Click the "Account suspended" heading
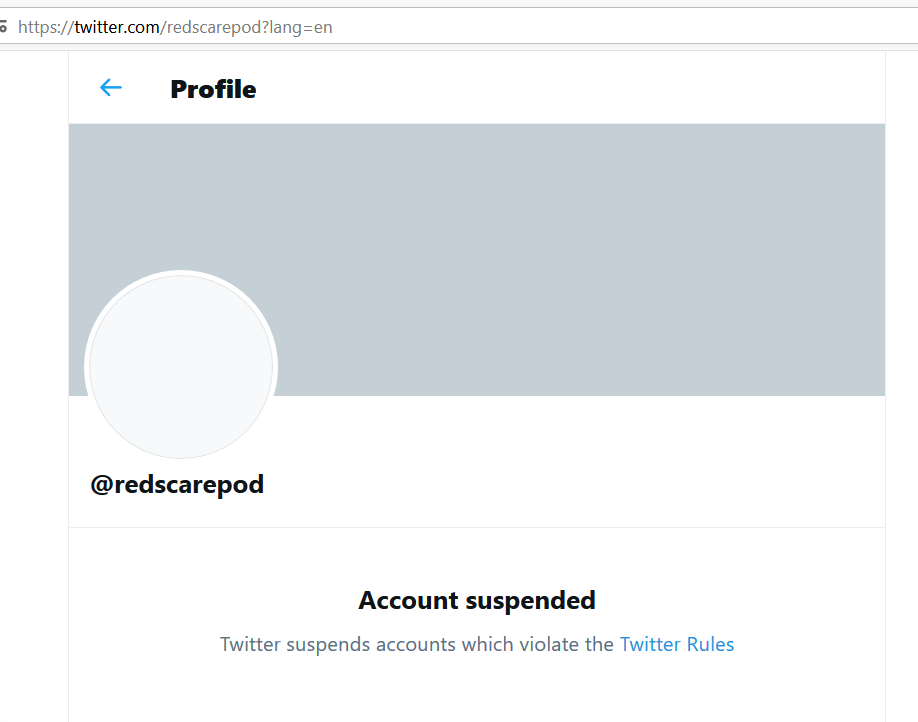The height and width of the screenshot is (722, 918). [477, 600]
